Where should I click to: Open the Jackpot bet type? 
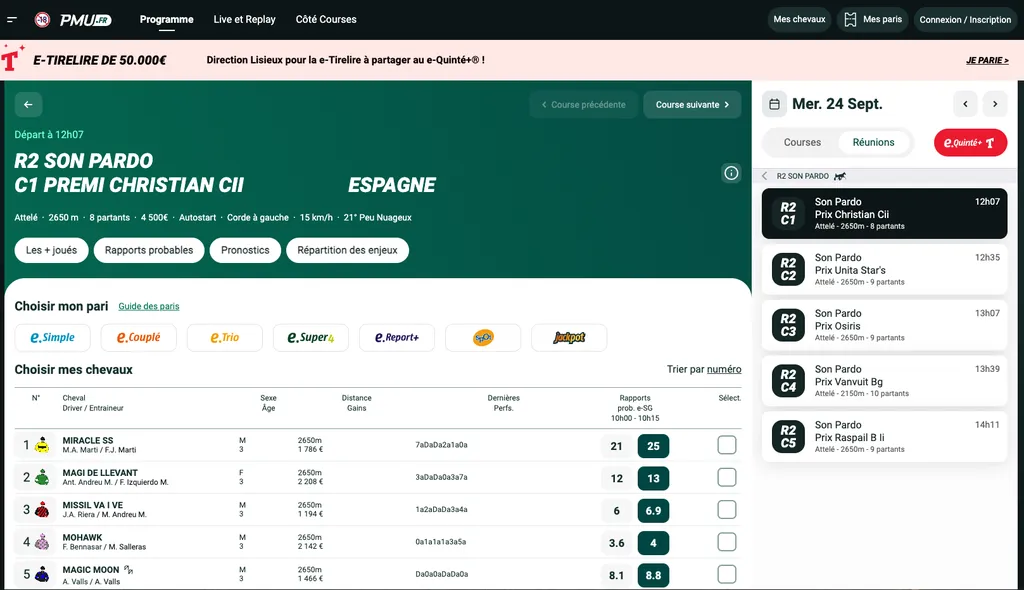(x=570, y=337)
